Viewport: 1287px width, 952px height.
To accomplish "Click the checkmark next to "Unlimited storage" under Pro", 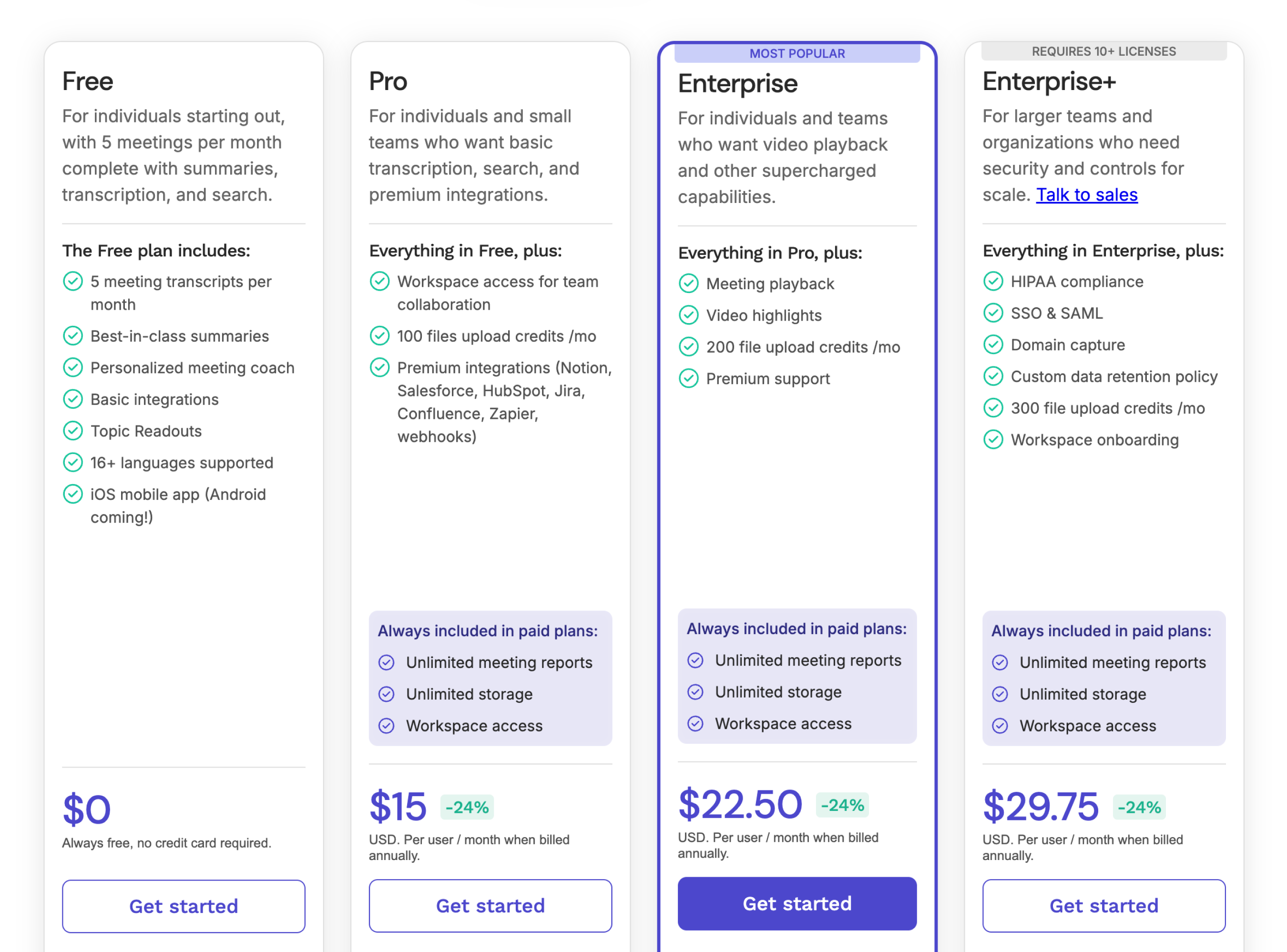I will (386, 694).
